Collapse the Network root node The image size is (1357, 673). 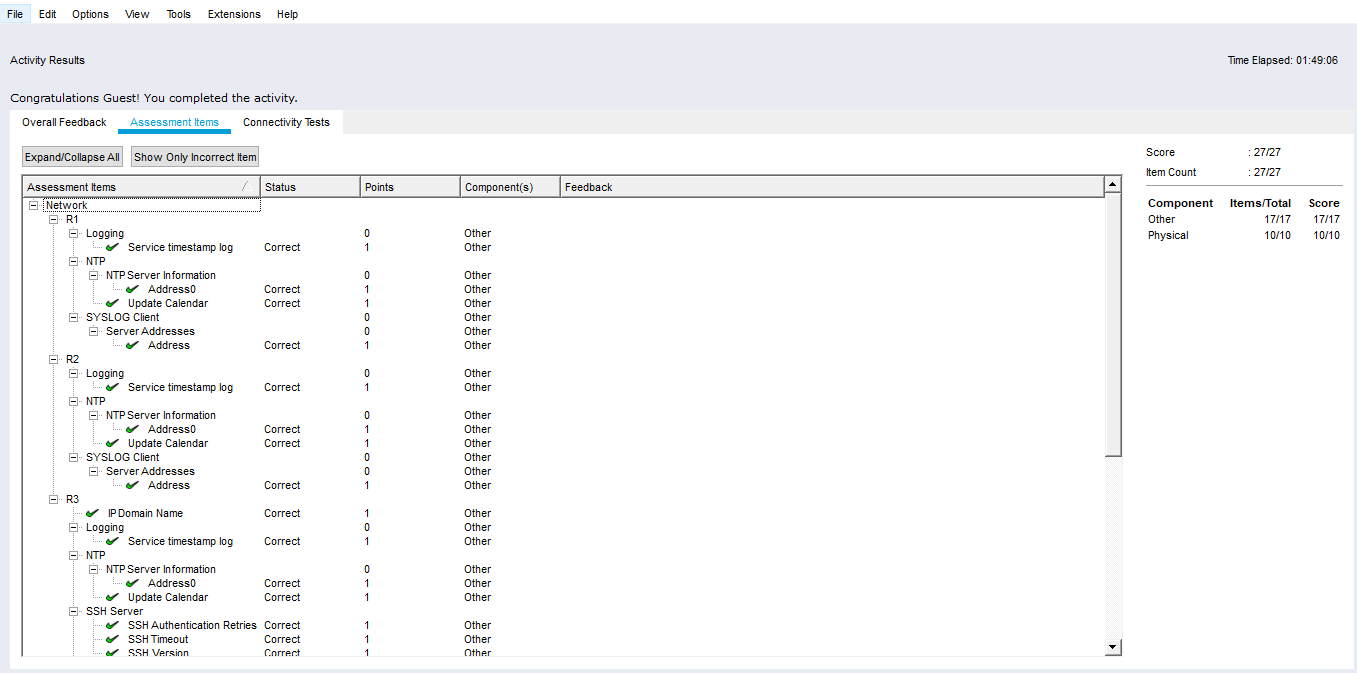tap(34, 205)
